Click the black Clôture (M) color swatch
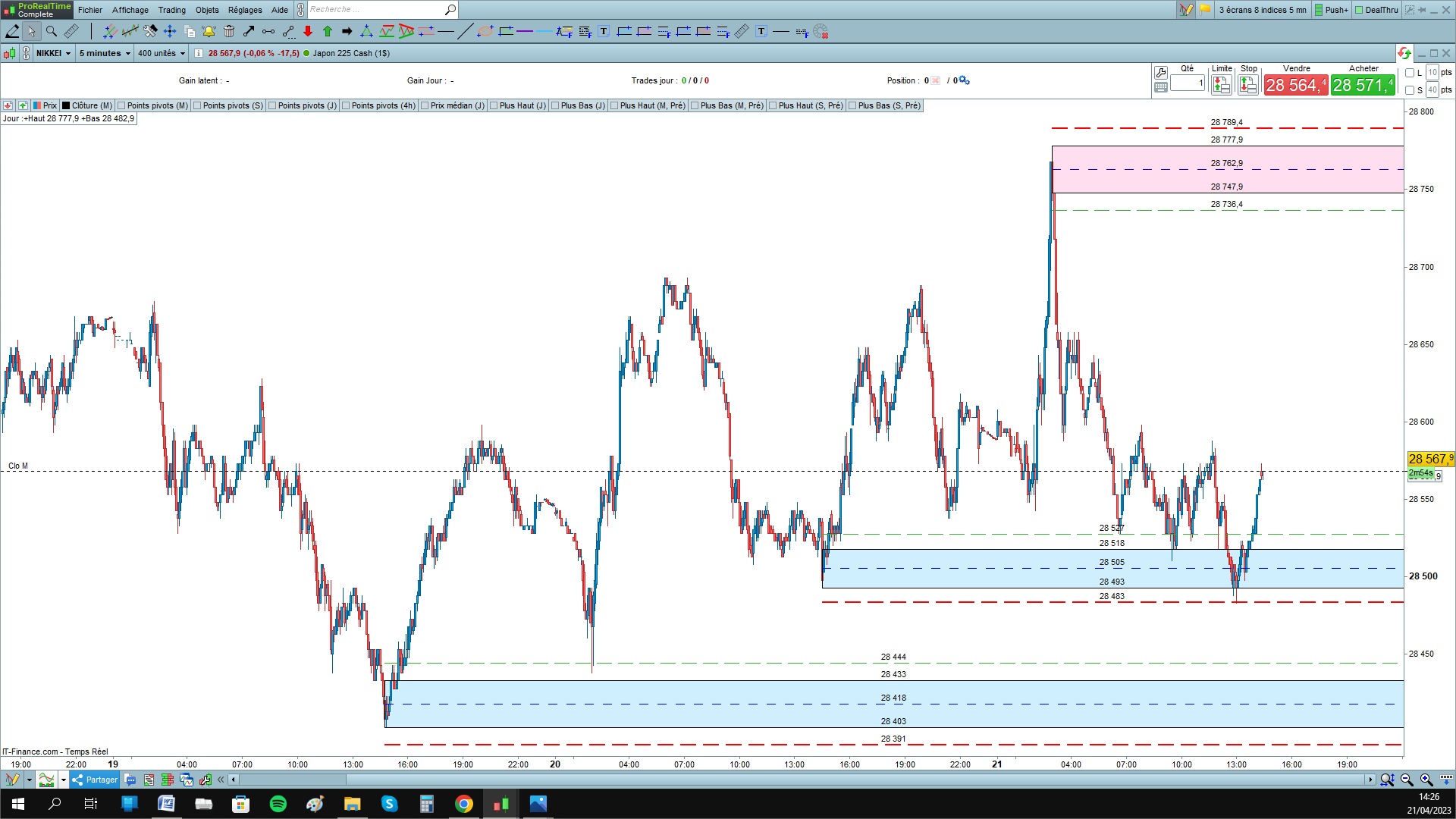This screenshot has width=1456, height=819. [66, 106]
